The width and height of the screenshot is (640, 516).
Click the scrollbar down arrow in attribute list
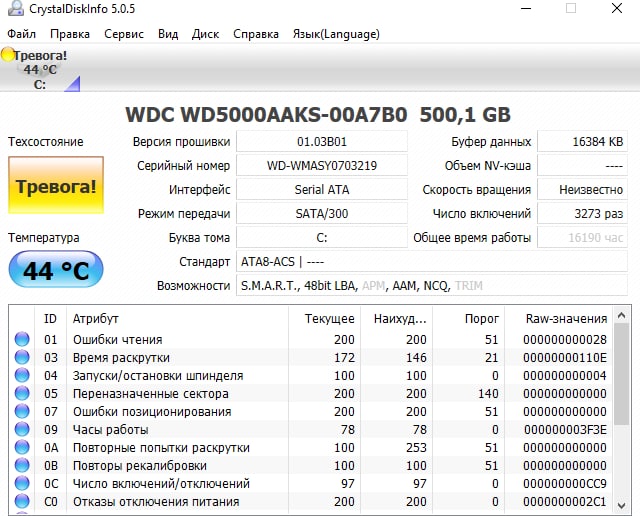[x=621, y=505]
